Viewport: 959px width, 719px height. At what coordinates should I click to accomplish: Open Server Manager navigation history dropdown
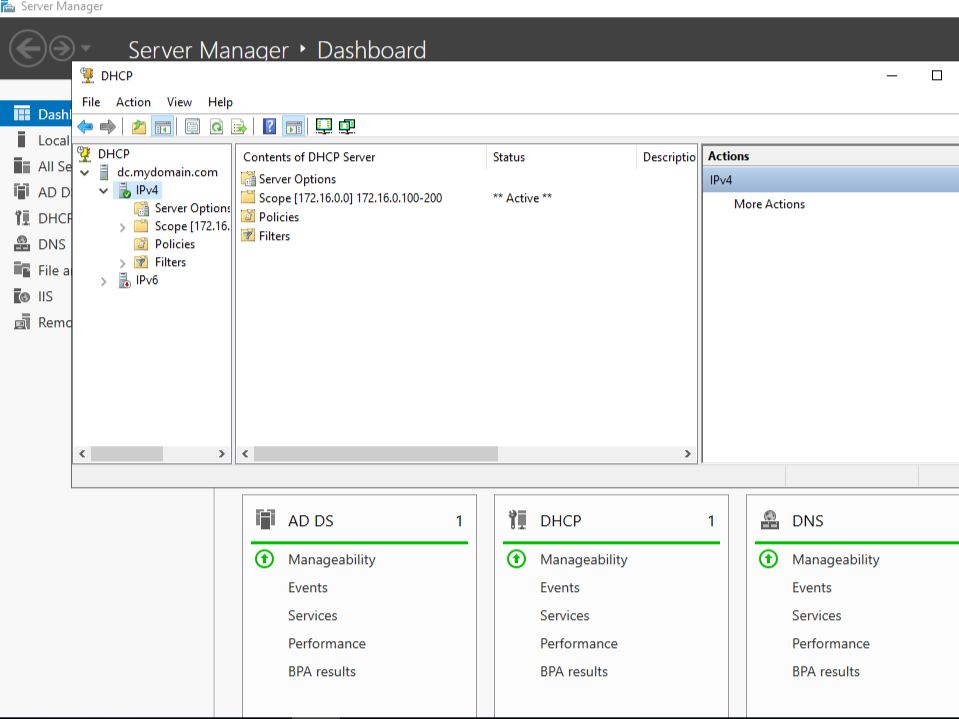86,48
